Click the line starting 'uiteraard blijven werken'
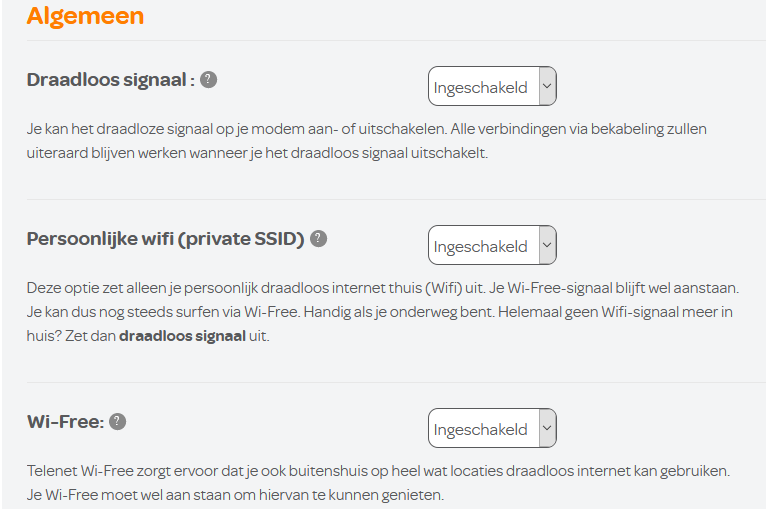Screen dimensions: 766x509 (257, 154)
